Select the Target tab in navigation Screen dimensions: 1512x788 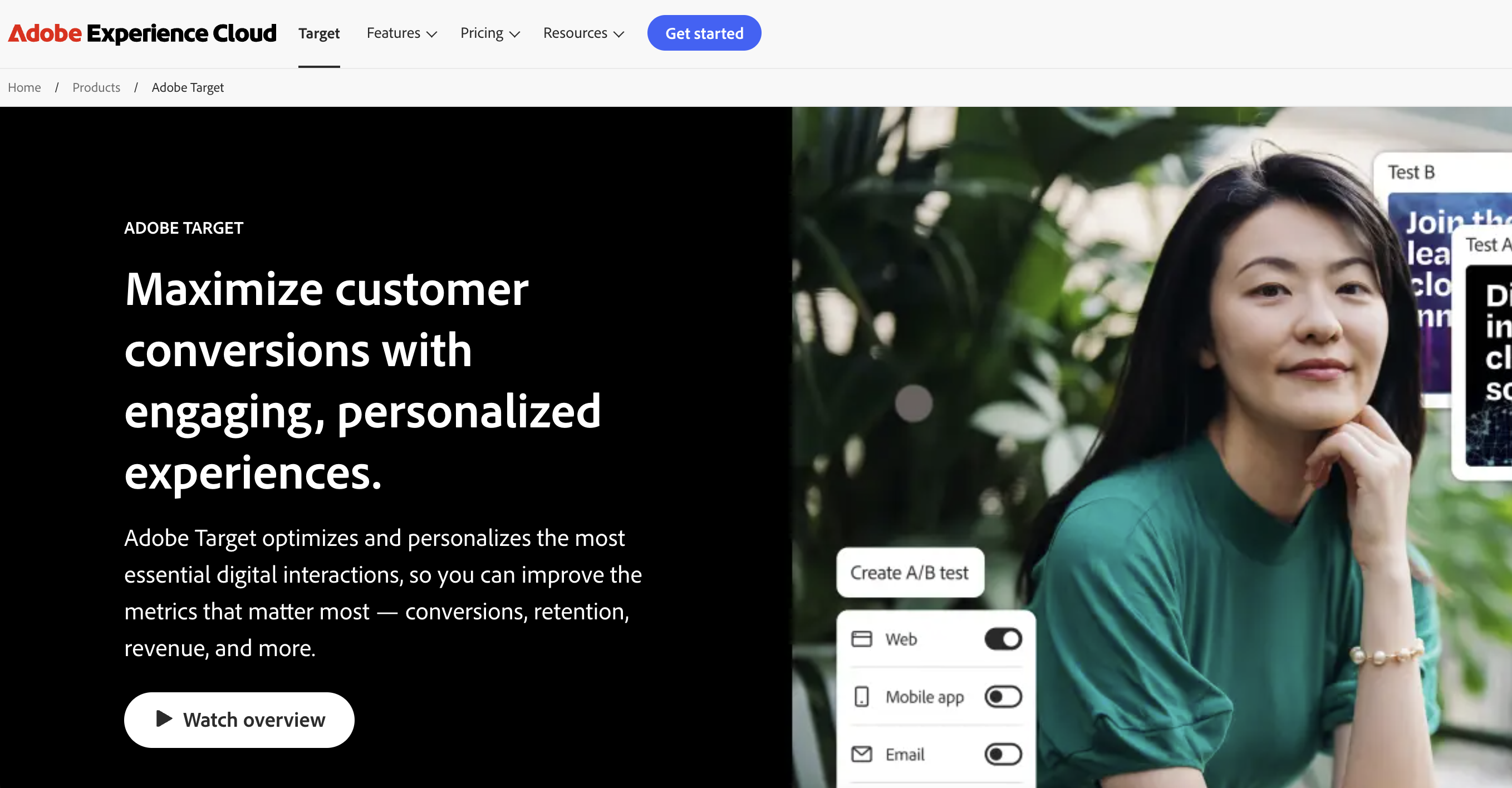coord(319,33)
